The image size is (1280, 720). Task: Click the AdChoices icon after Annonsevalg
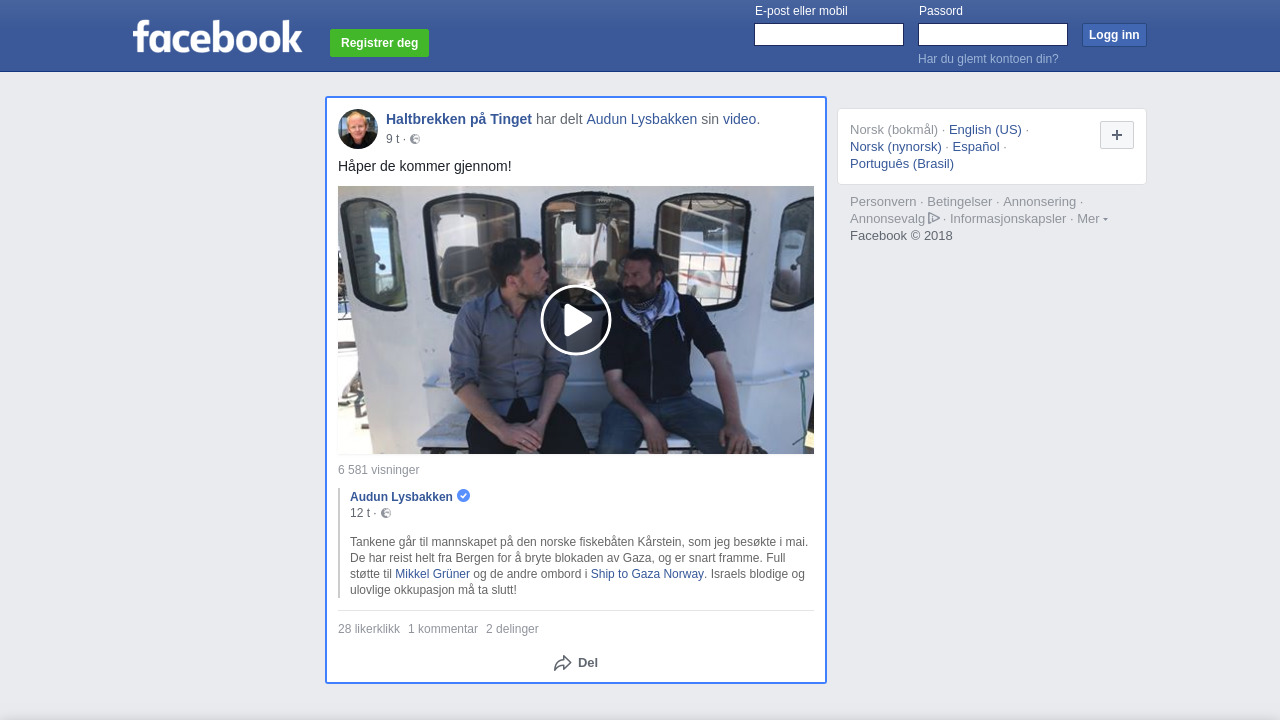point(934,218)
